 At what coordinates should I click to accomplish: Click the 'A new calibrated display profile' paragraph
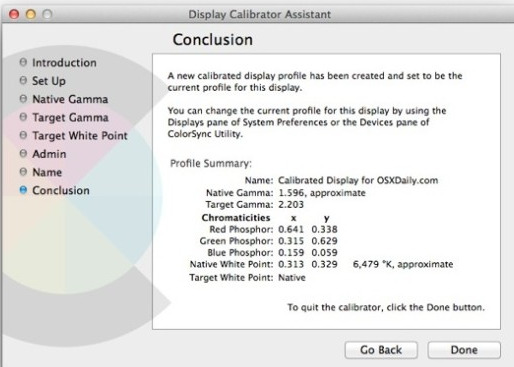click(315, 82)
